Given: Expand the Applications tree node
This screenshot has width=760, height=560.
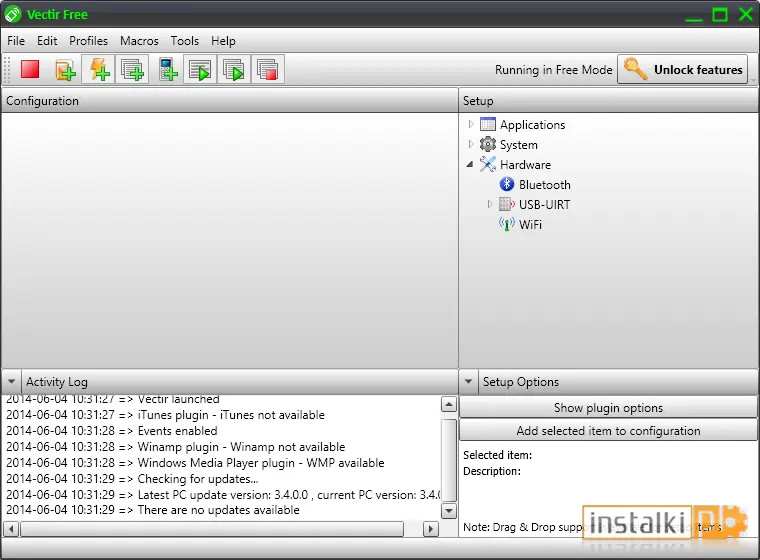Looking at the screenshot, I should pos(471,124).
